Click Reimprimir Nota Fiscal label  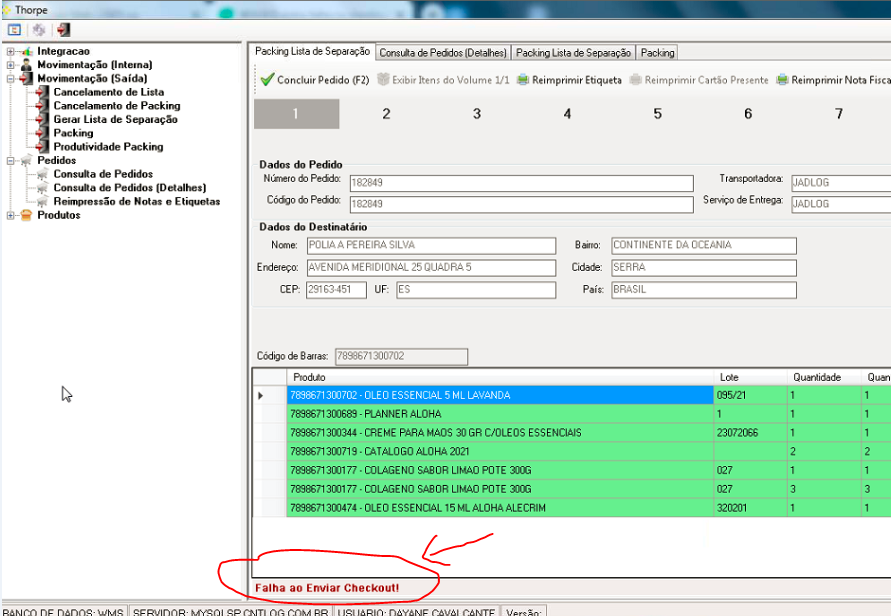pyautogui.click(x=841, y=80)
